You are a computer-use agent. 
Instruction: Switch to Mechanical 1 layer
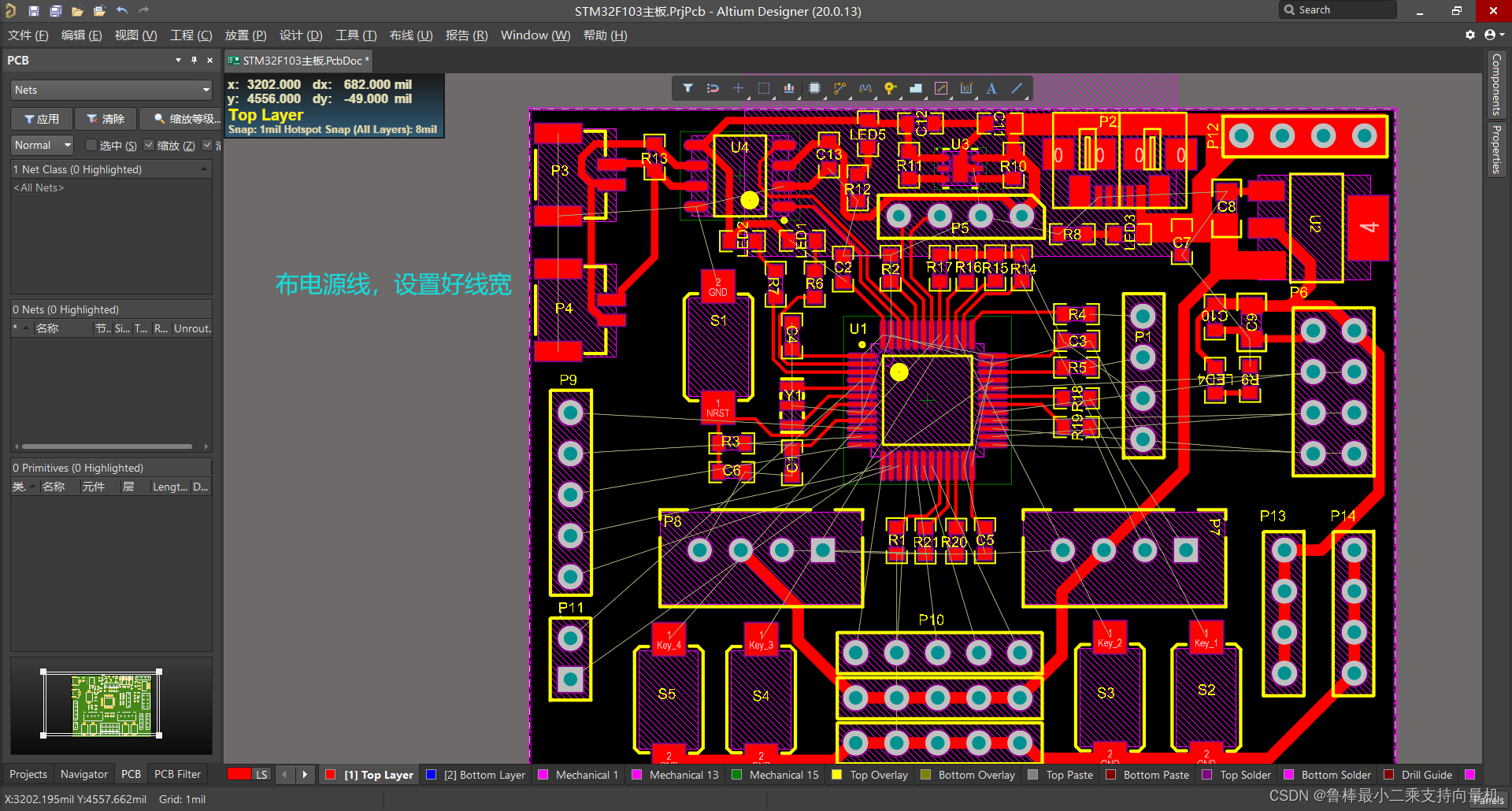[579, 775]
